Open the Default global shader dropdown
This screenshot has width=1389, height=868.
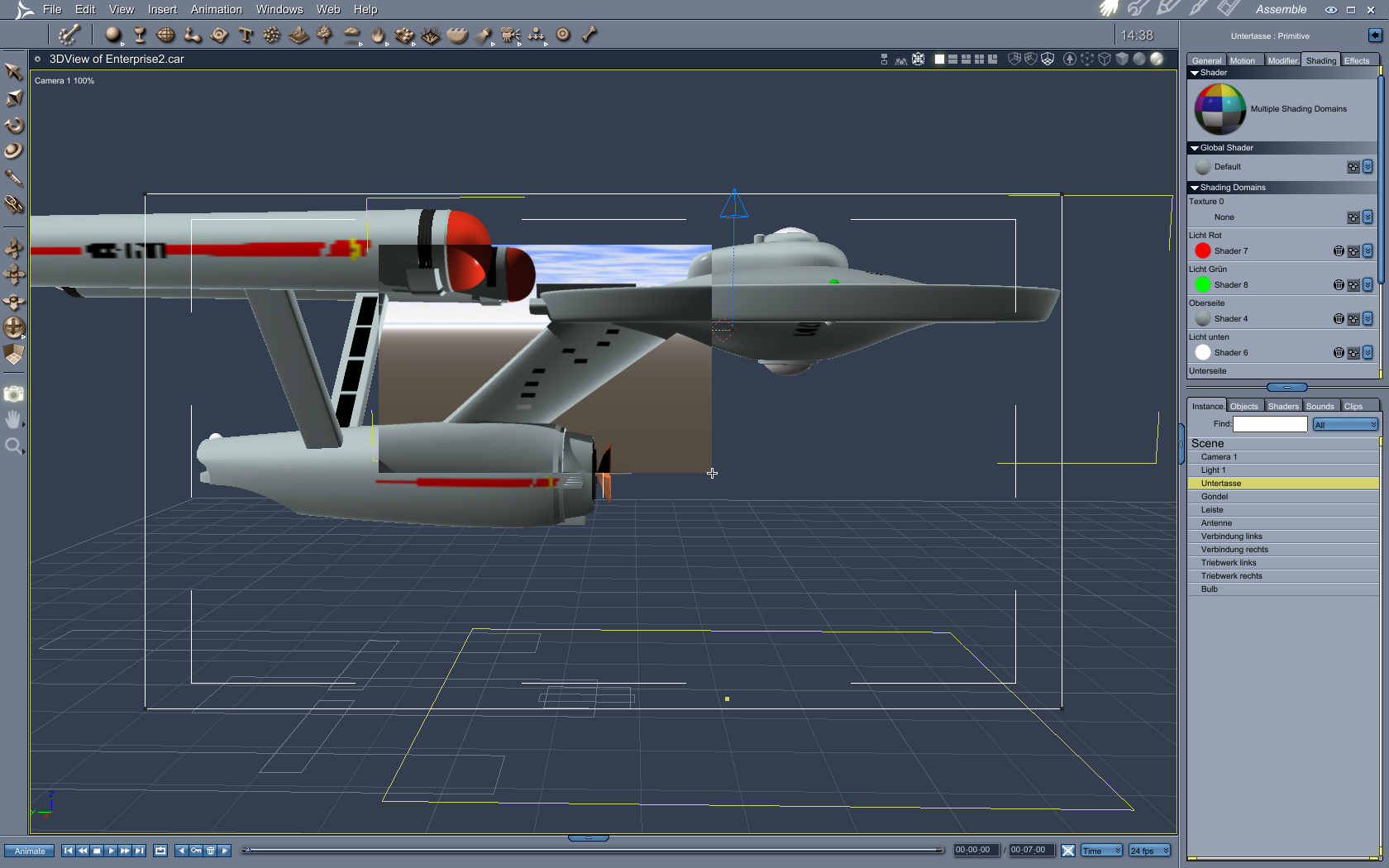(x=1368, y=167)
